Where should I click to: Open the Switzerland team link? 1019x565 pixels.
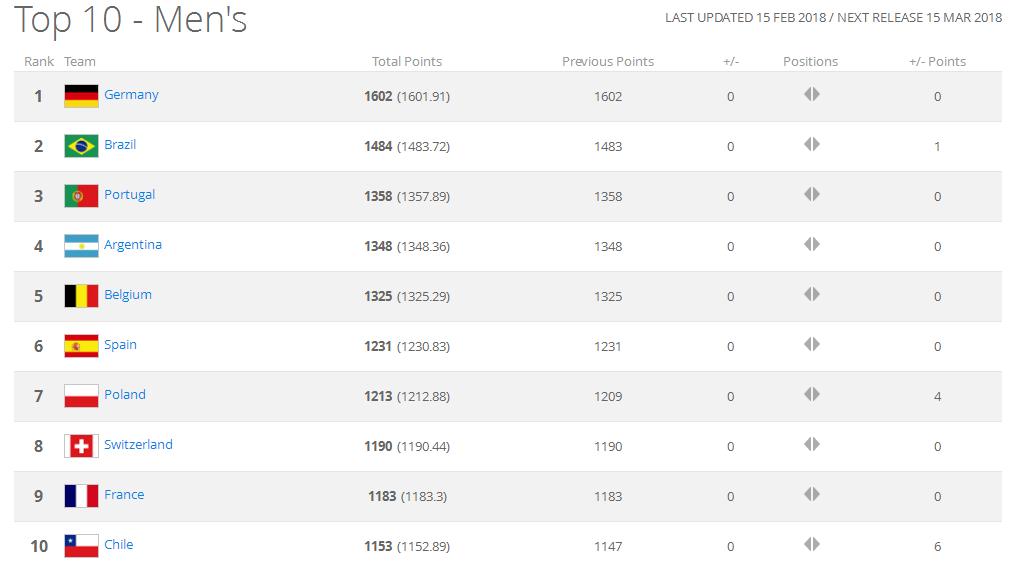click(x=138, y=445)
